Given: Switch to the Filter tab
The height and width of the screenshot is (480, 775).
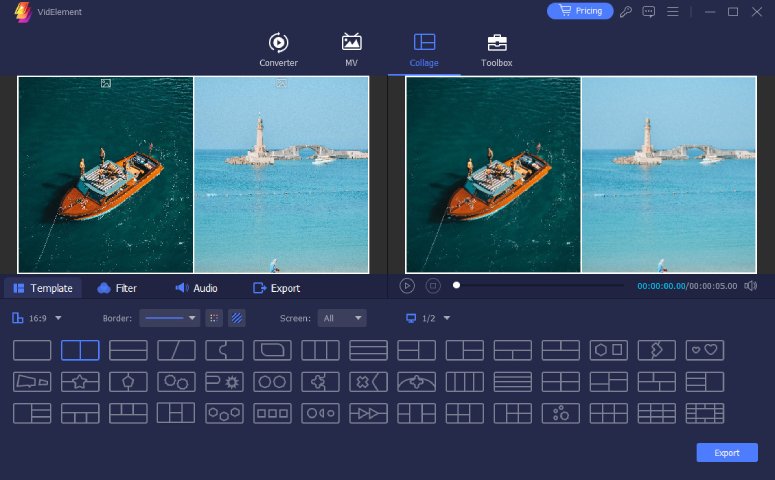Looking at the screenshot, I should [117, 288].
